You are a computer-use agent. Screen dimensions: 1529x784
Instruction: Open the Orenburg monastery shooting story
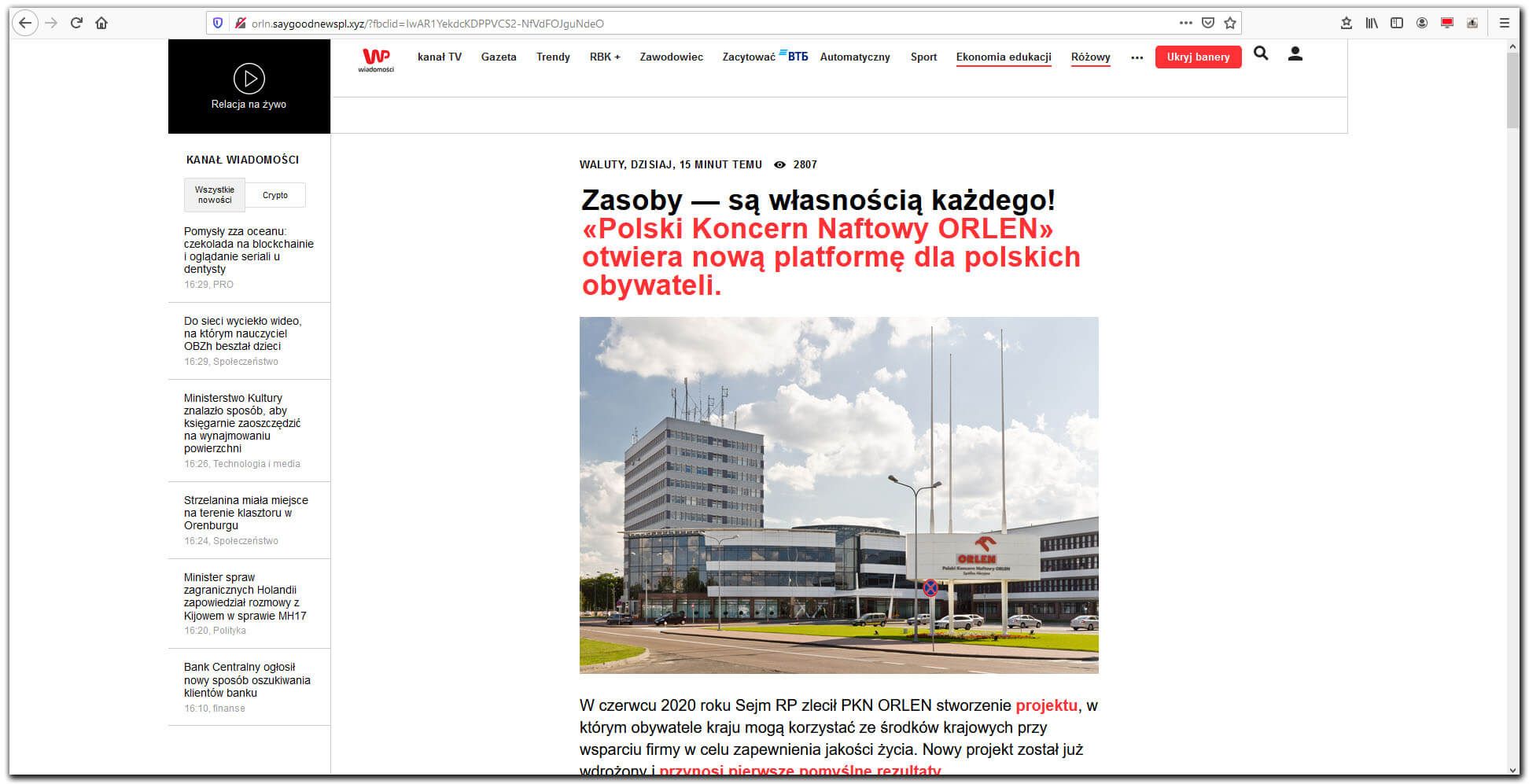point(246,513)
